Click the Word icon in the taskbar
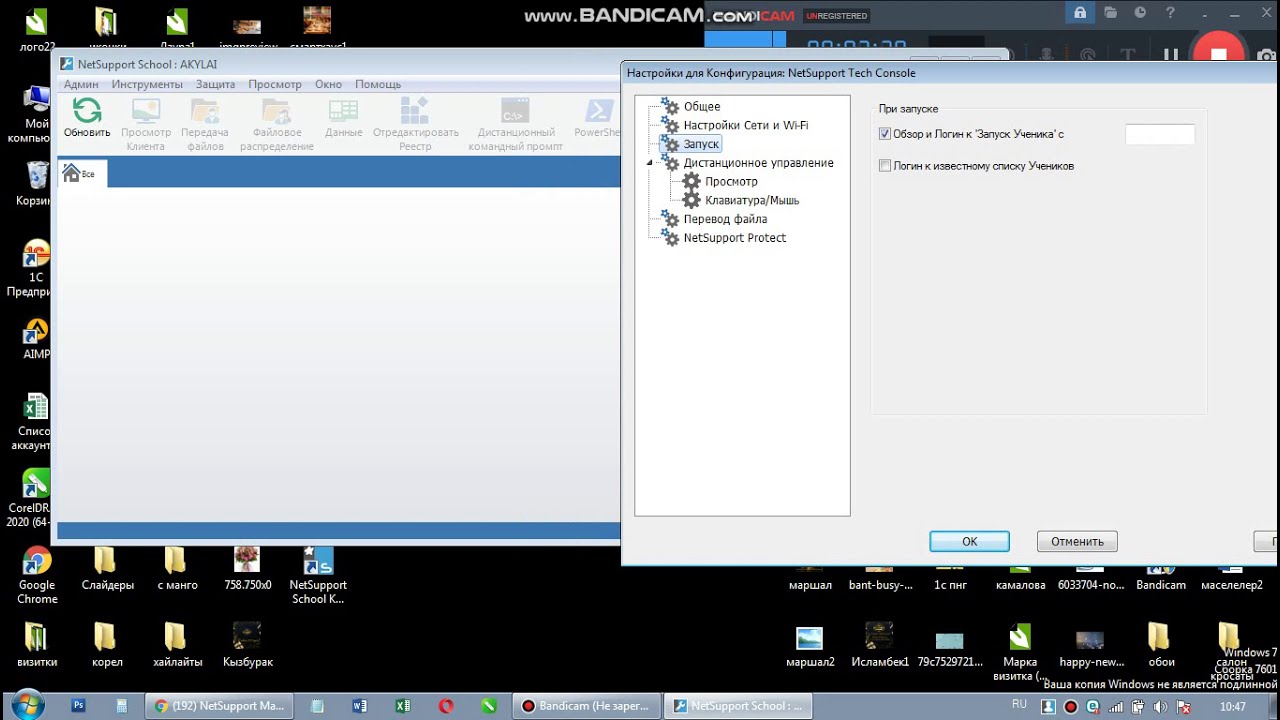 [360, 706]
